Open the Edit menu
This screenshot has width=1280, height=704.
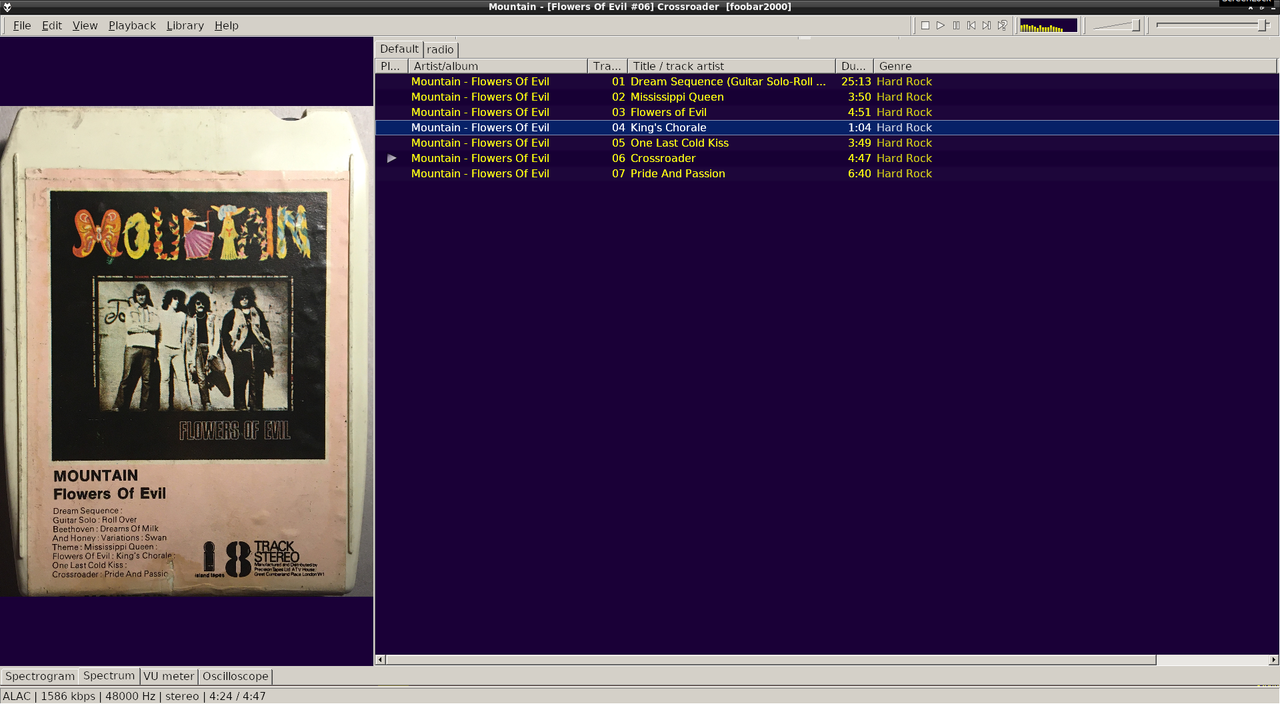(52, 25)
